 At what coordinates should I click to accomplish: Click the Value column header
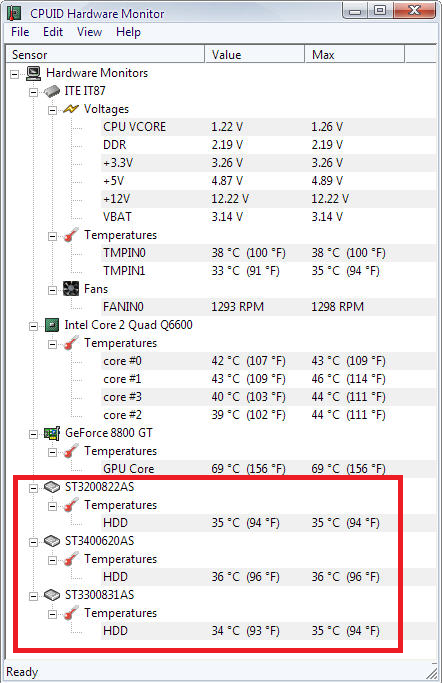[x=255, y=55]
